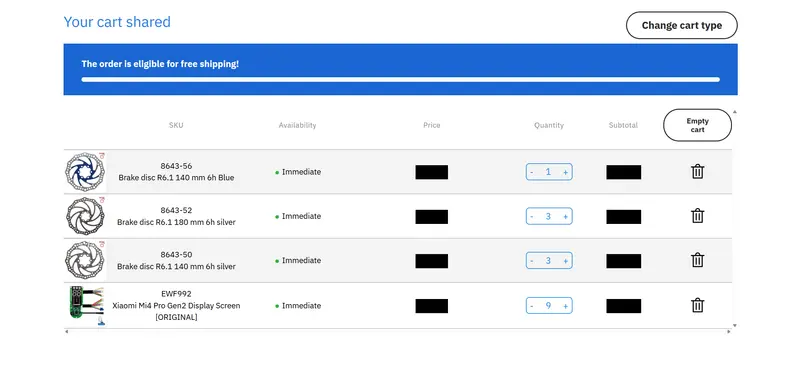Decrease quantity of 8643-56 Blue brake disc
Image resolution: width=800 pixels, height=367 pixels.
tap(532, 172)
